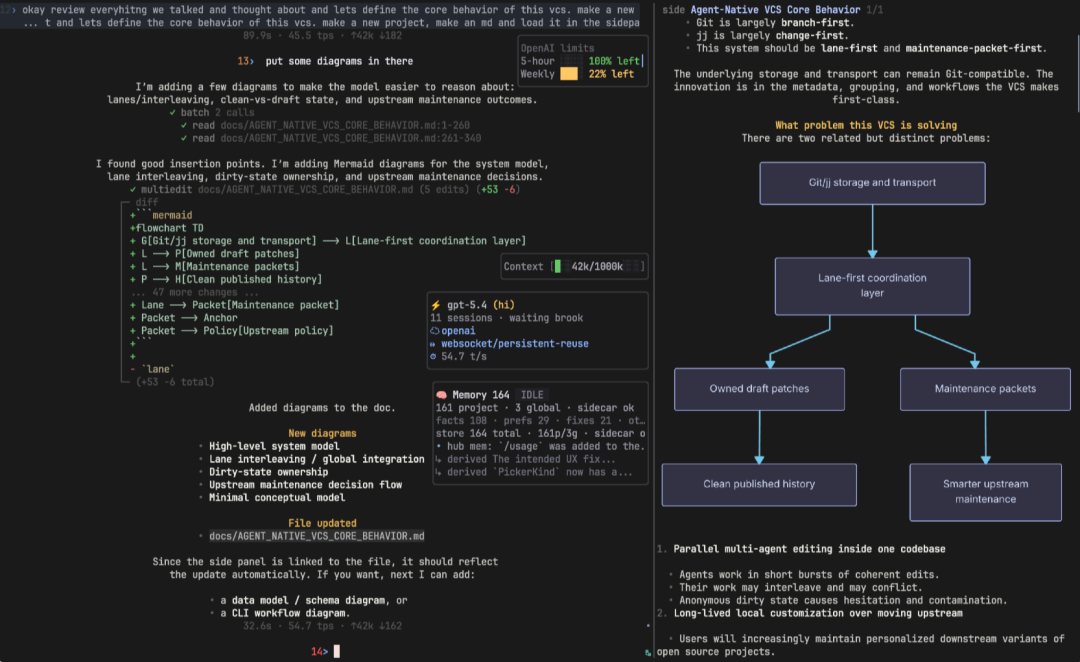The height and width of the screenshot is (662, 1080).
Task: Click 'What problem this VCS is solving' heading
Action: [x=866, y=125]
